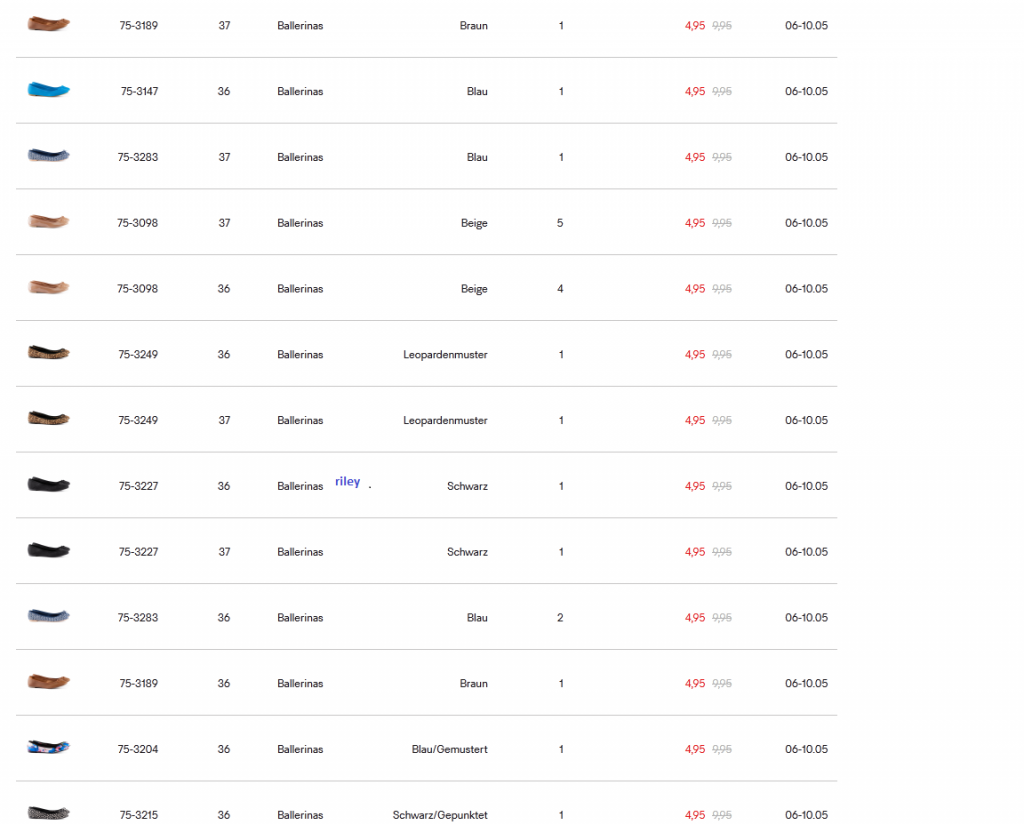Select the dark blue 75-3283 size 37 shoe image
This screenshot has height=824, width=1024.
[x=48, y=155]
